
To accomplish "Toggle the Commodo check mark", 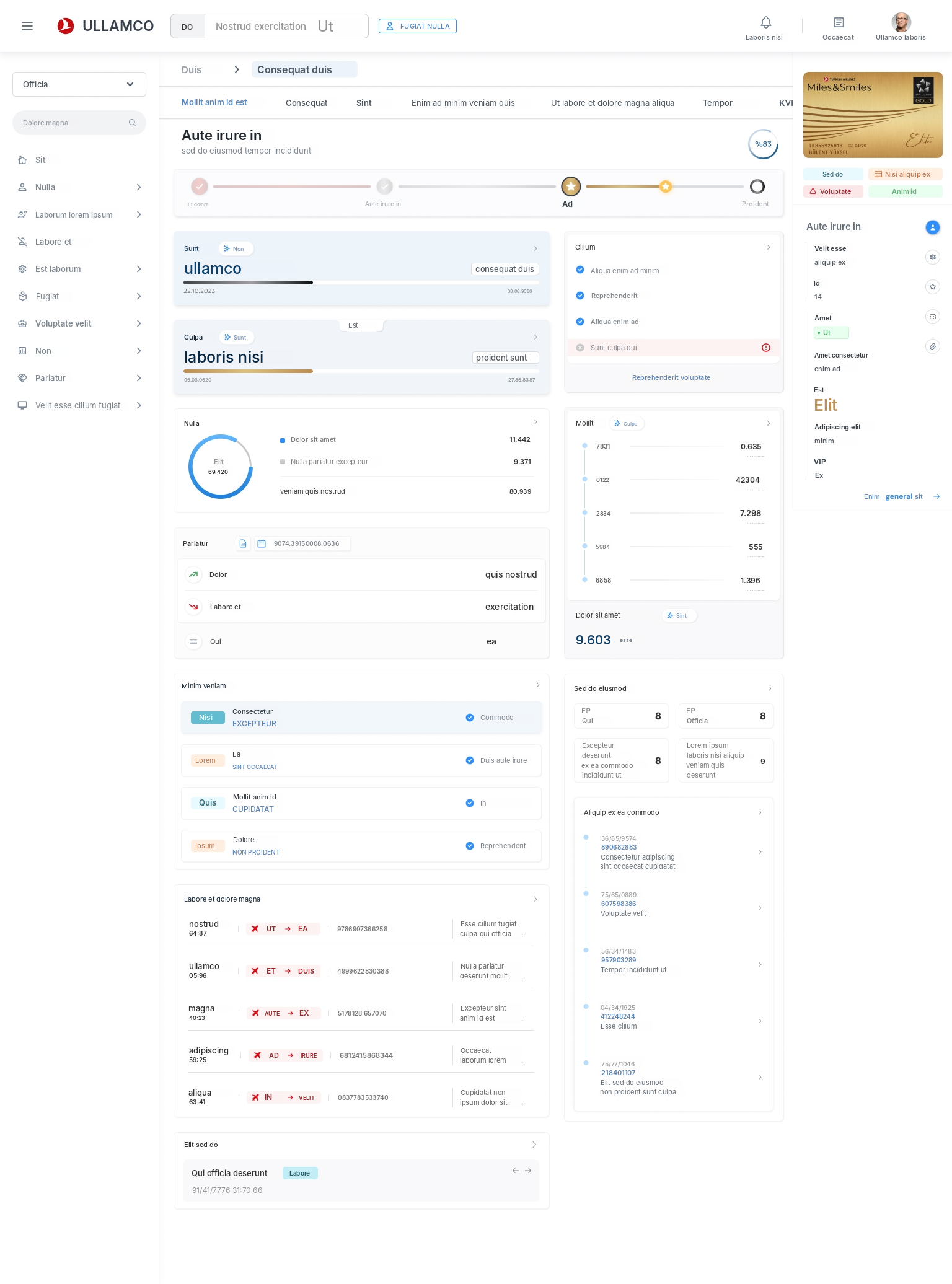I will [x=470, y=718].
